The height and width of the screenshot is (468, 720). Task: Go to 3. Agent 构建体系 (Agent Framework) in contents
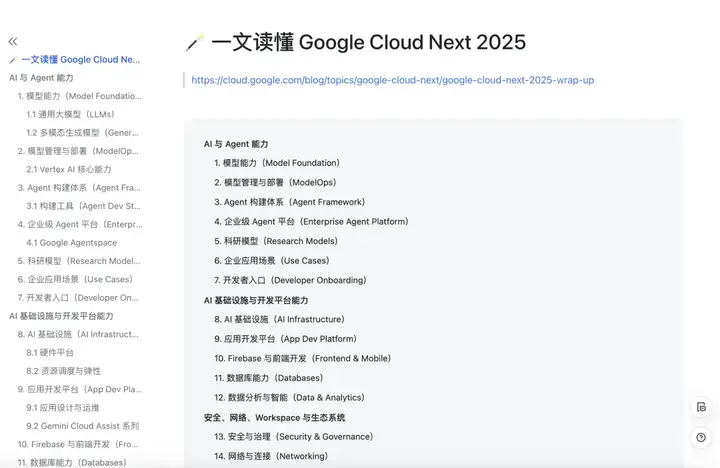[x=290, y=202]
